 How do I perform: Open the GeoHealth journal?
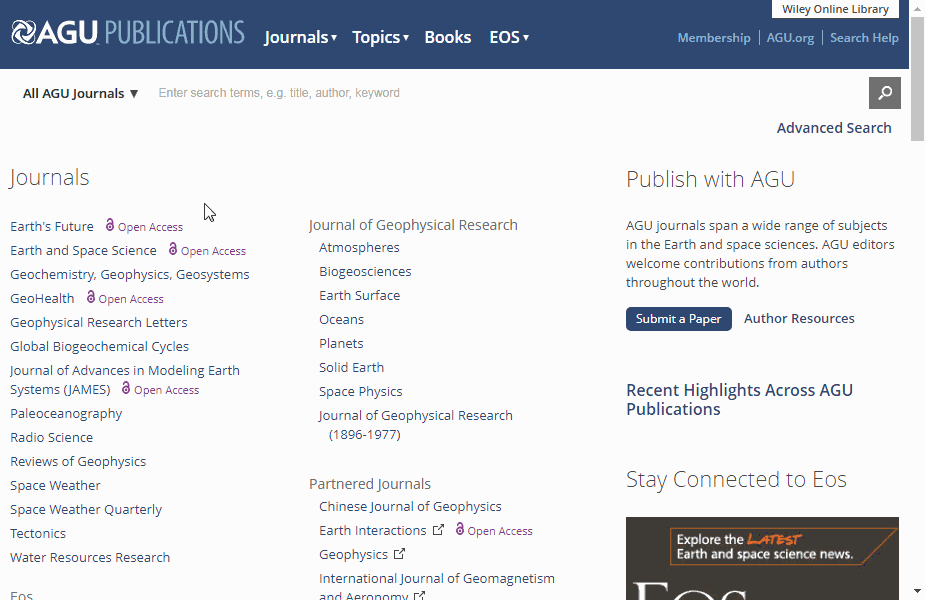(43, 298)
